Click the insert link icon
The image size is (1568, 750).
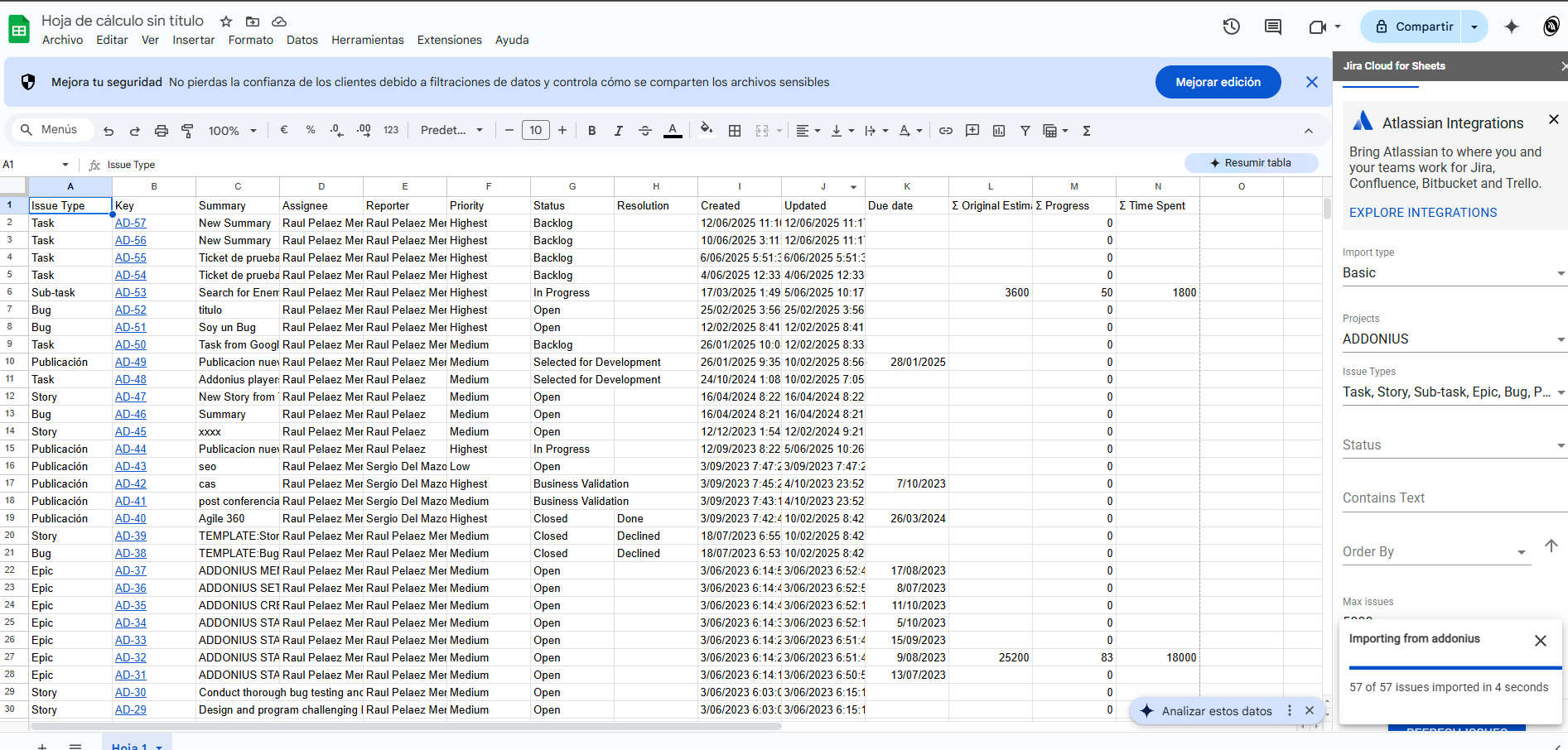pyautogui.click(x=946, y=131)
